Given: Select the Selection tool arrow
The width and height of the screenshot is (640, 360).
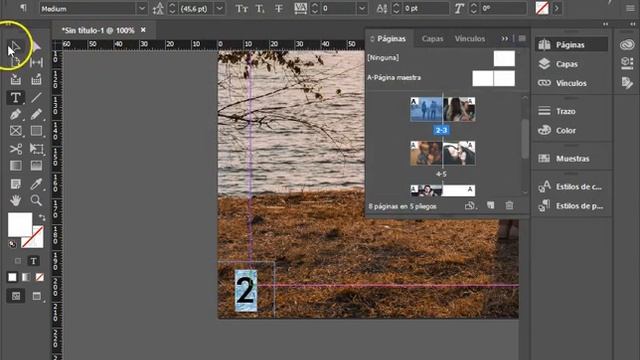Looking at the screenshot, I should point(16,46).
